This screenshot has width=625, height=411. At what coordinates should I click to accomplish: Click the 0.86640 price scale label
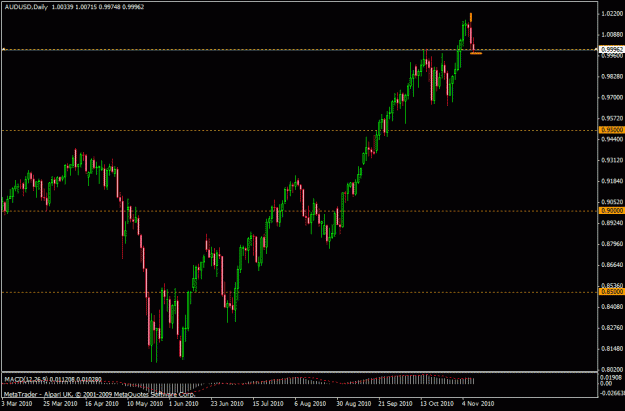tap(612, 265)
